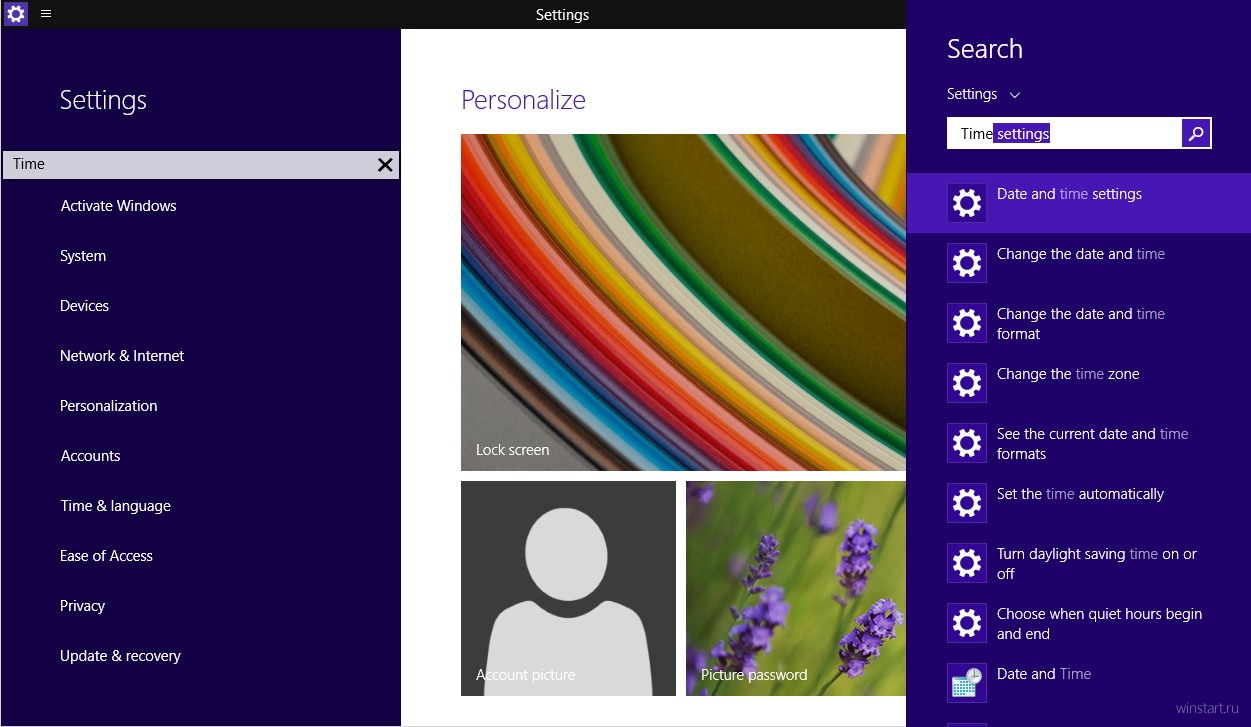Open Change the time zone result
The height and width of the screenshot is (727, 1251).
pos(1079,383)
